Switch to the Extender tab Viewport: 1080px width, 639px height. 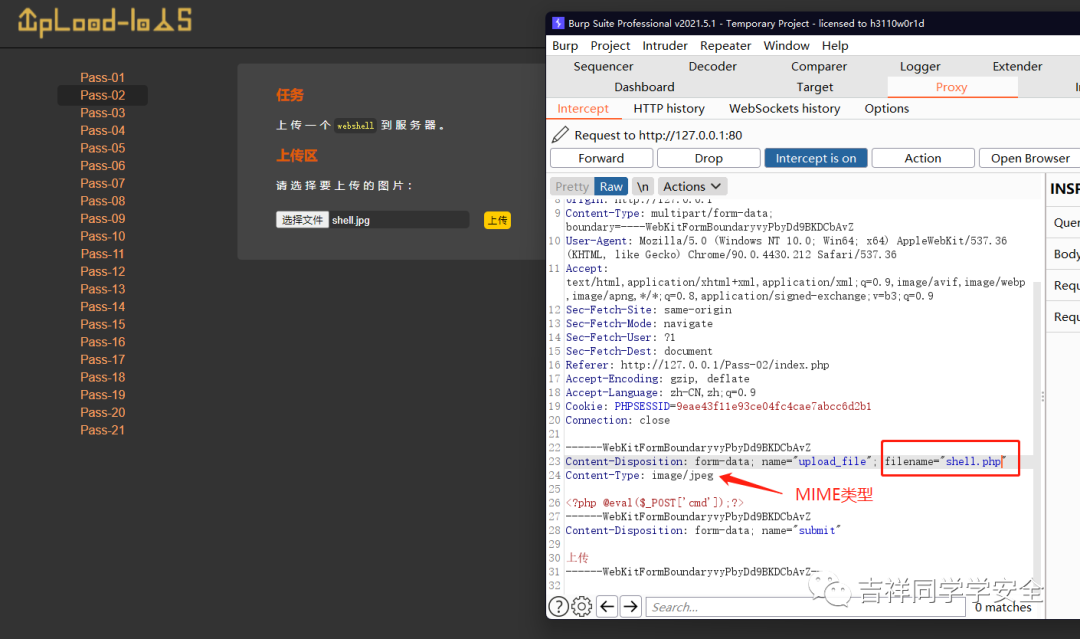pyautogui.click(x=1017, y=66)
